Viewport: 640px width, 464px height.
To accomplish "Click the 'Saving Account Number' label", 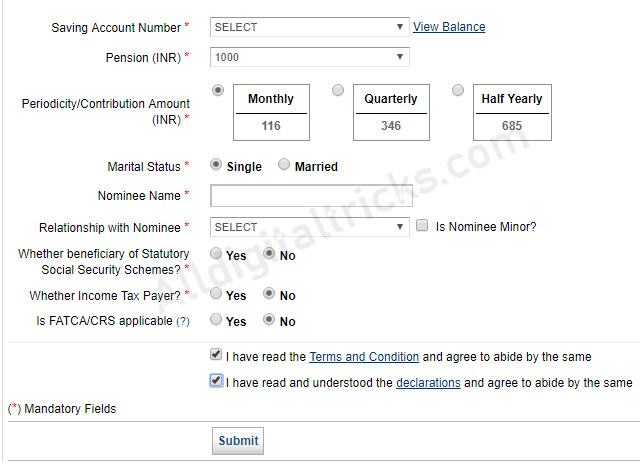I will (116, 28).
